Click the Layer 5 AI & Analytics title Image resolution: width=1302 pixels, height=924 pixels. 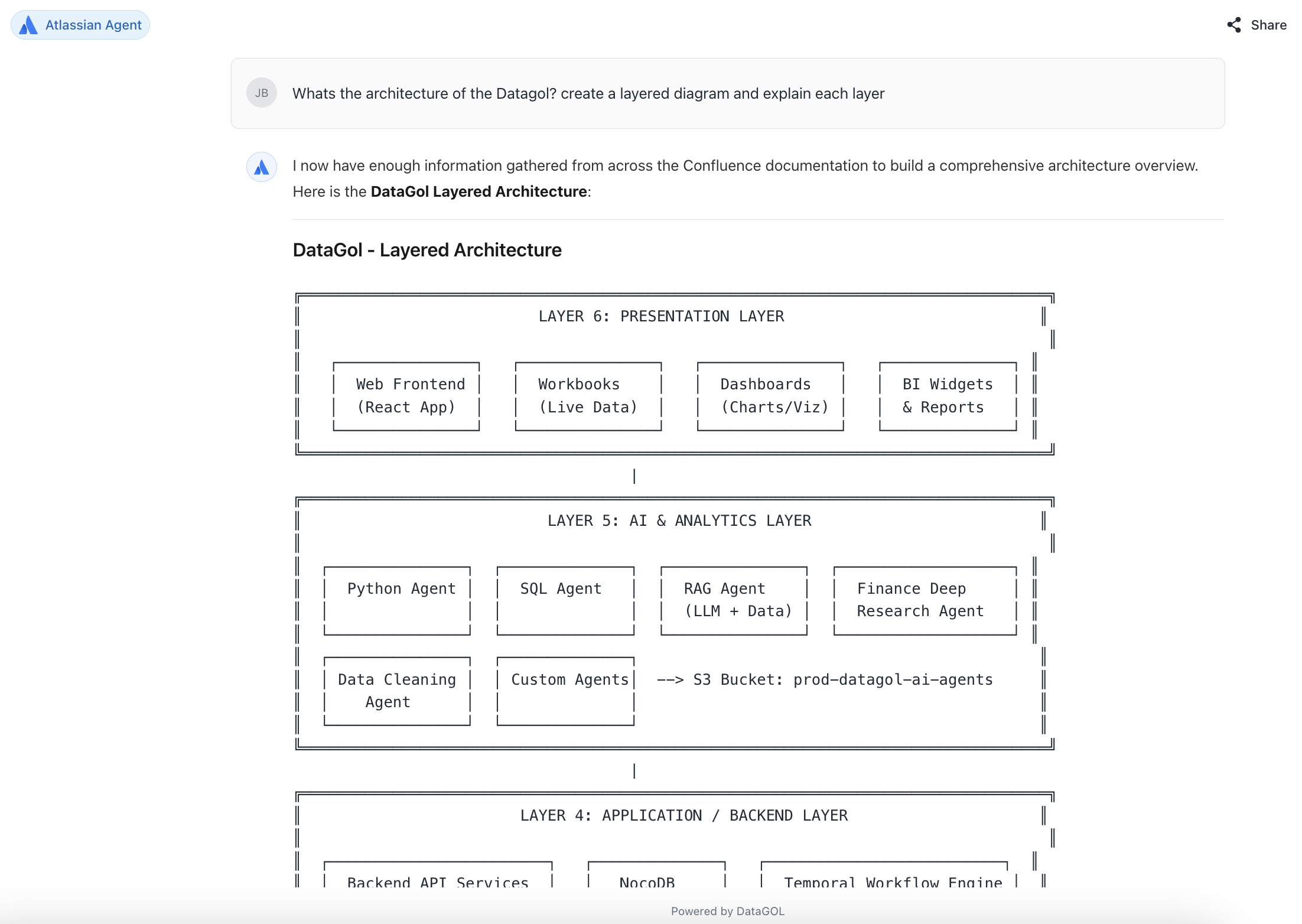pos(679,520)
